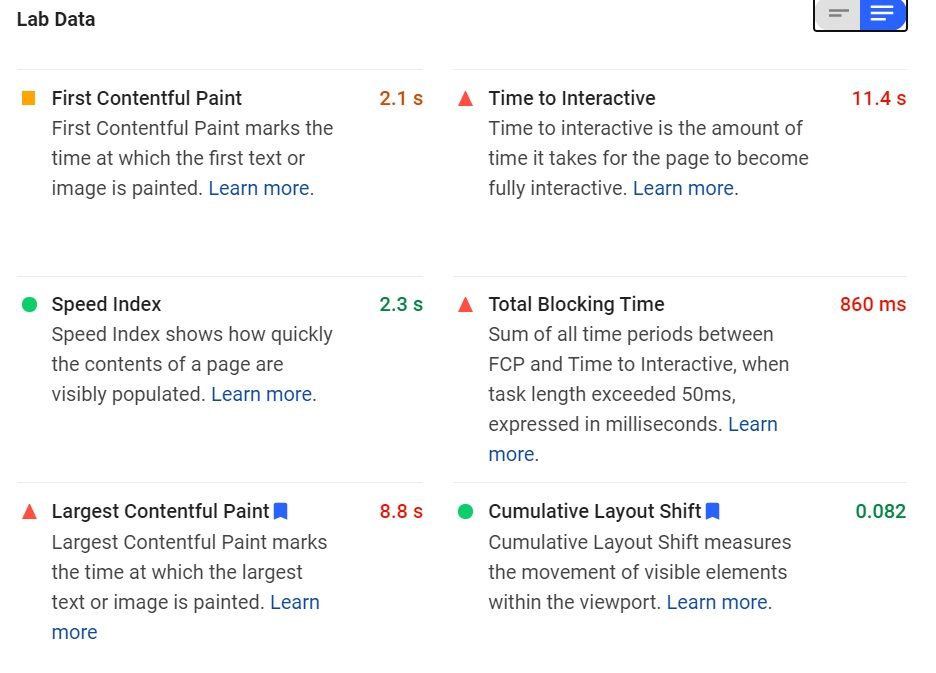Click the 11.4 s Time to Interactive value
This screenshot has height=673, width=936.
coord(878,98)
